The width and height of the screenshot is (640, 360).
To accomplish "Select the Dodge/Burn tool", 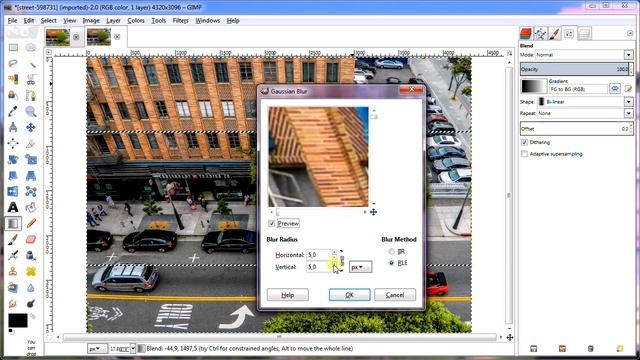I will point(31,304).
